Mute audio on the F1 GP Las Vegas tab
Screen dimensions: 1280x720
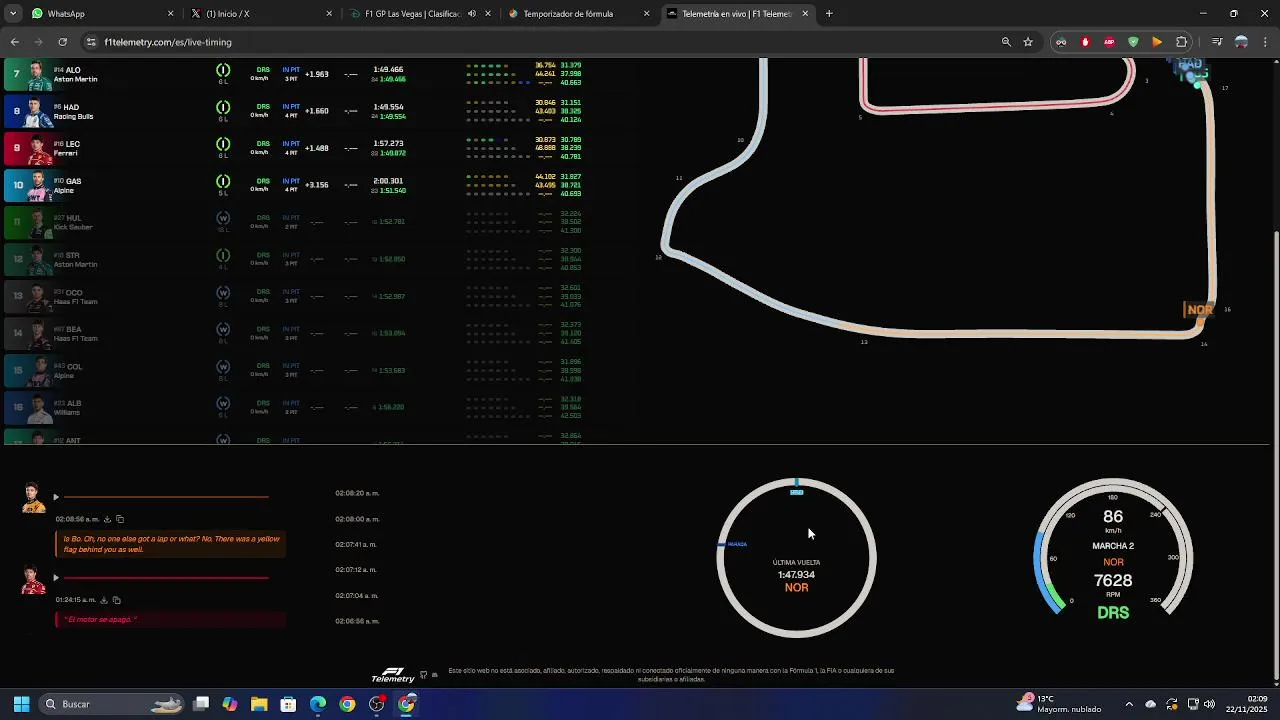472,14
